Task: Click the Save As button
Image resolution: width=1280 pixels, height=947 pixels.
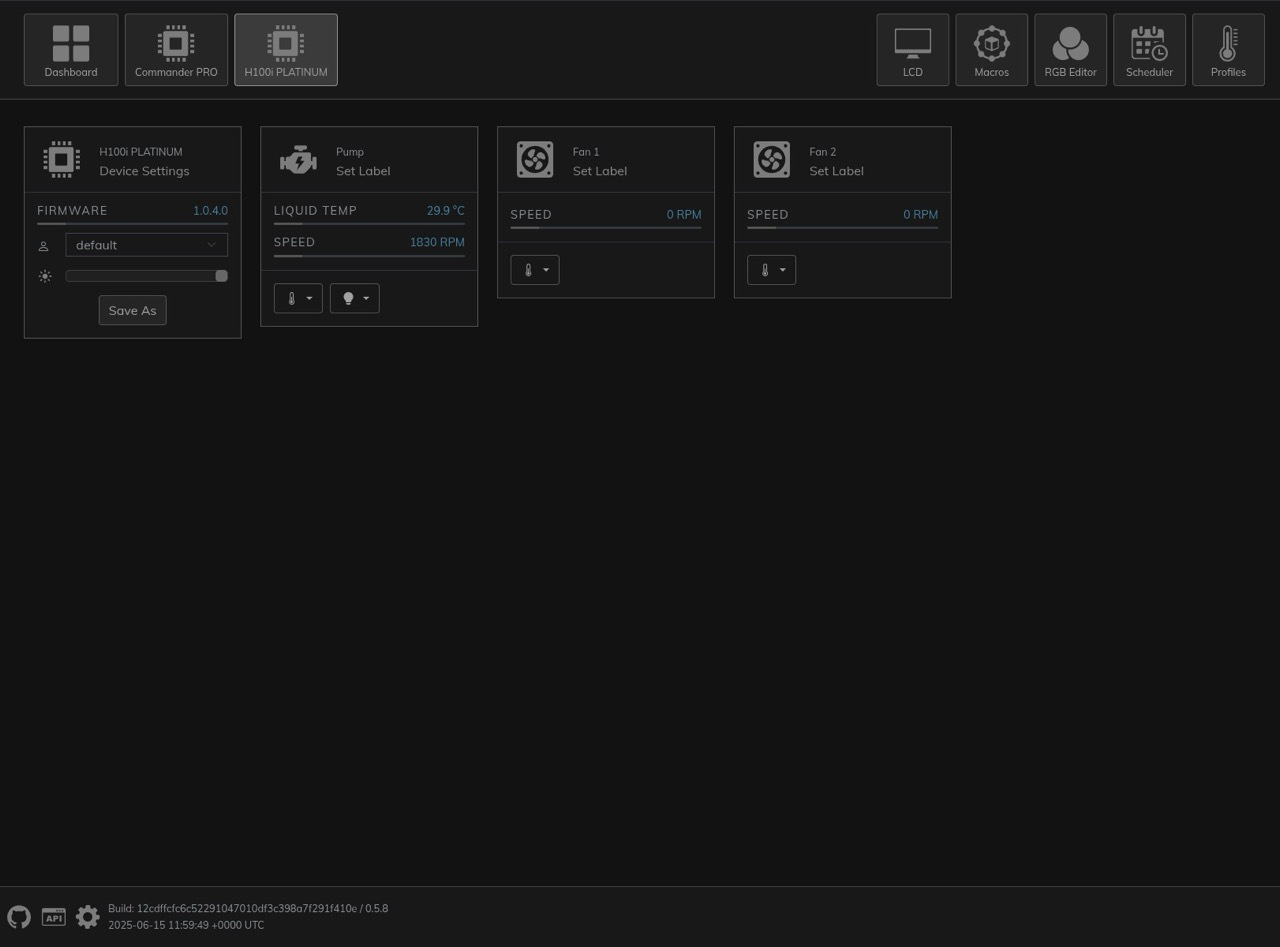Action: pyautogui.click(x=132, y=311)
